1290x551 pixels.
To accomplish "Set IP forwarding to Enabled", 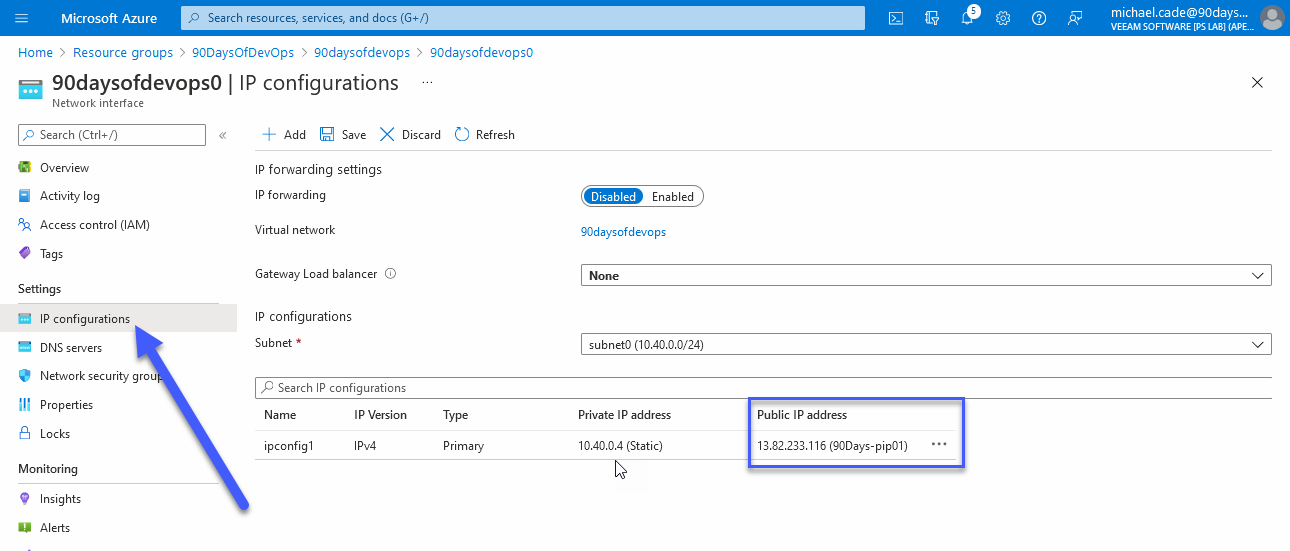I will (672, 197).
